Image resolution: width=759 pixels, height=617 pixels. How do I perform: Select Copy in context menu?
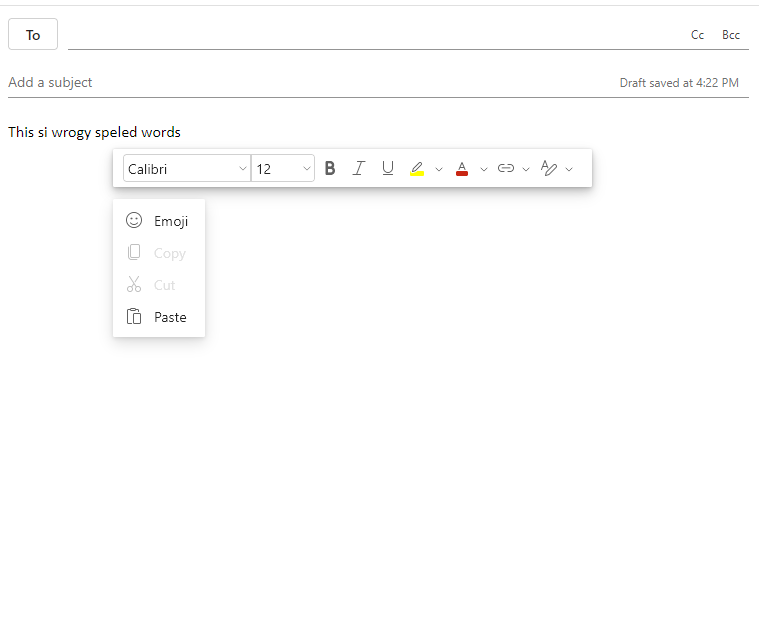[x=159, y=253]
